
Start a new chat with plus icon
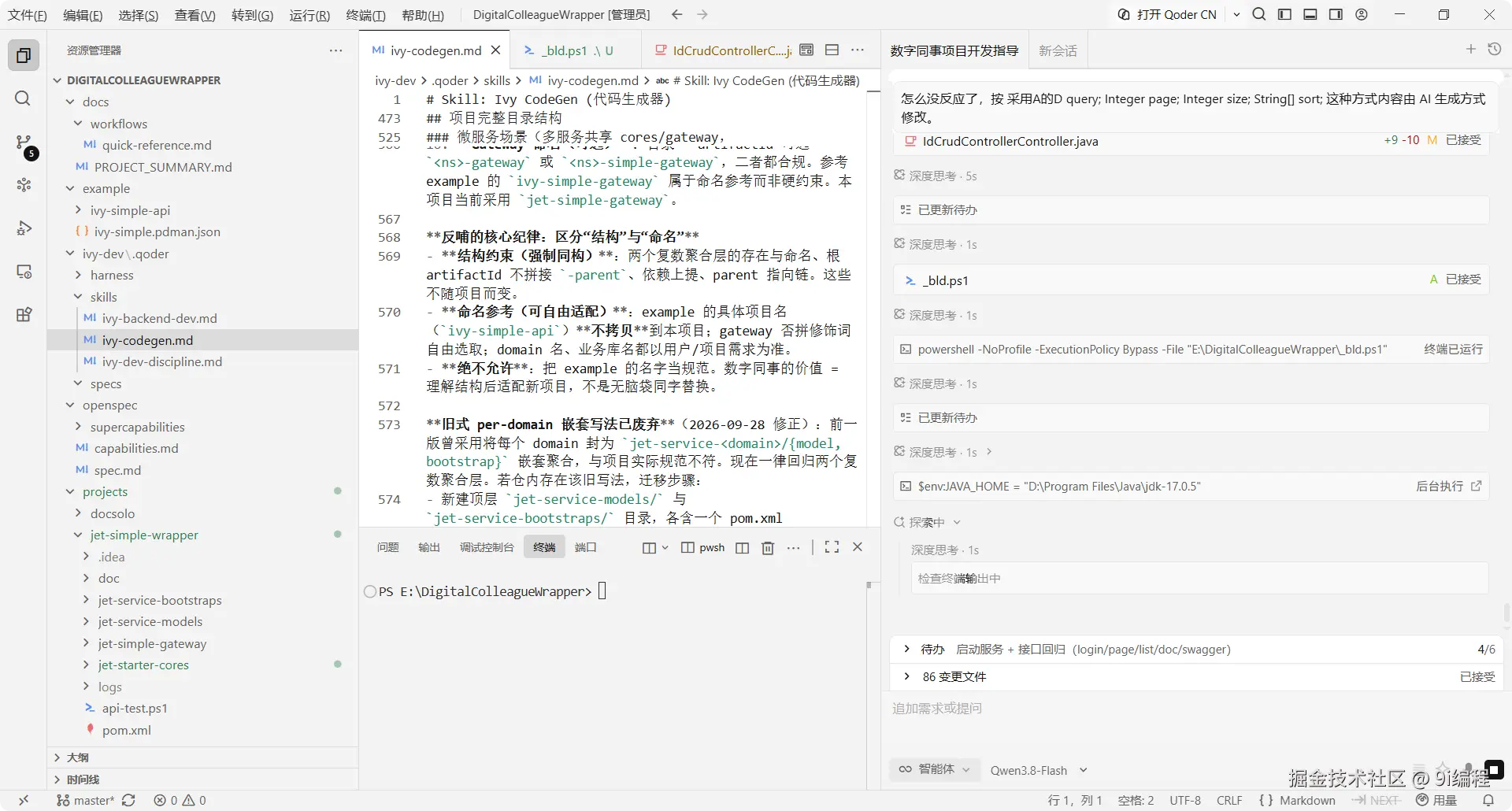pyautogui.click(x=1470, y=50)
